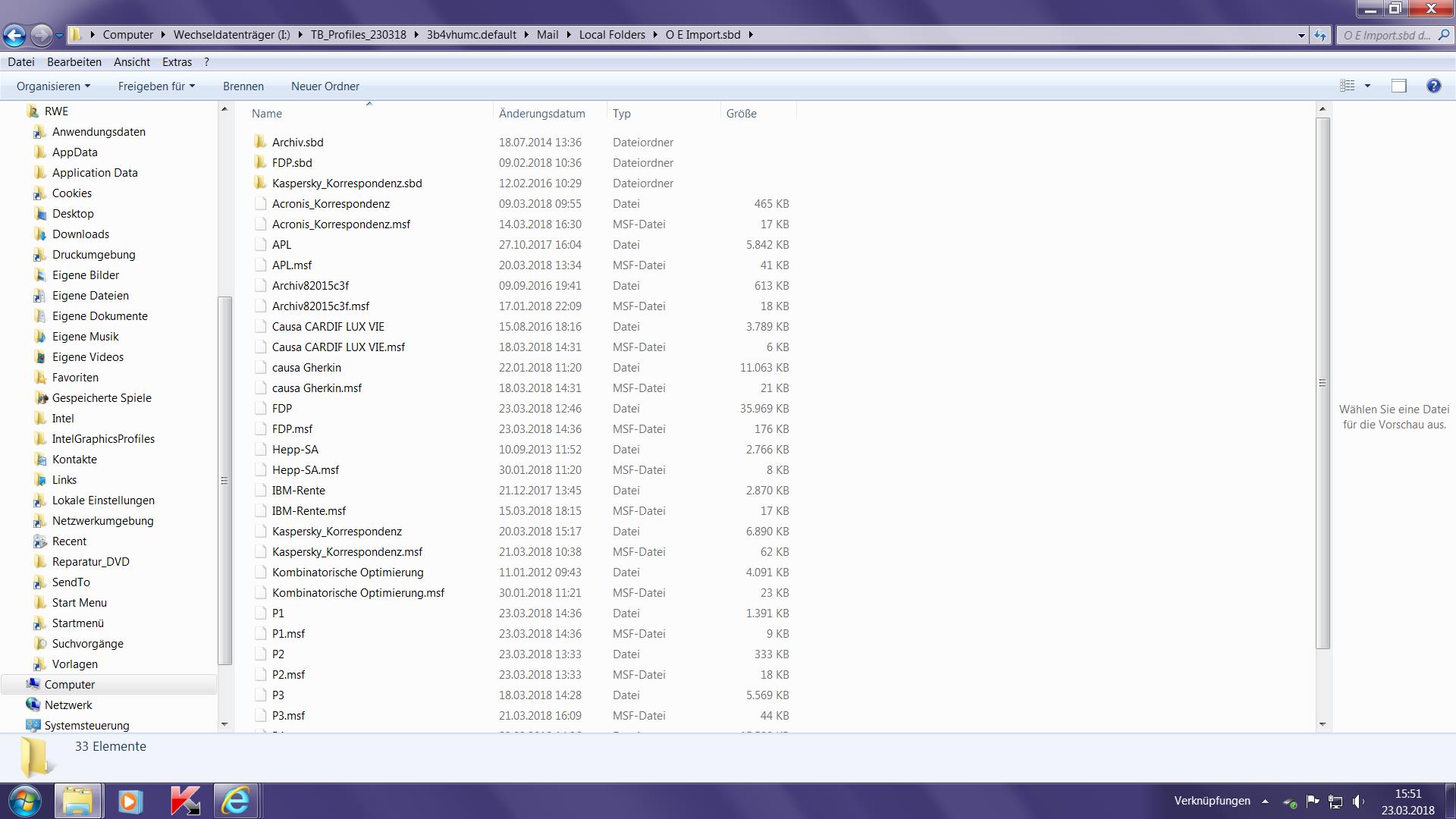1456x819 pixels.
Task: Click the Netzwerk icon in navigation pane
Action: tap(33, 704)
